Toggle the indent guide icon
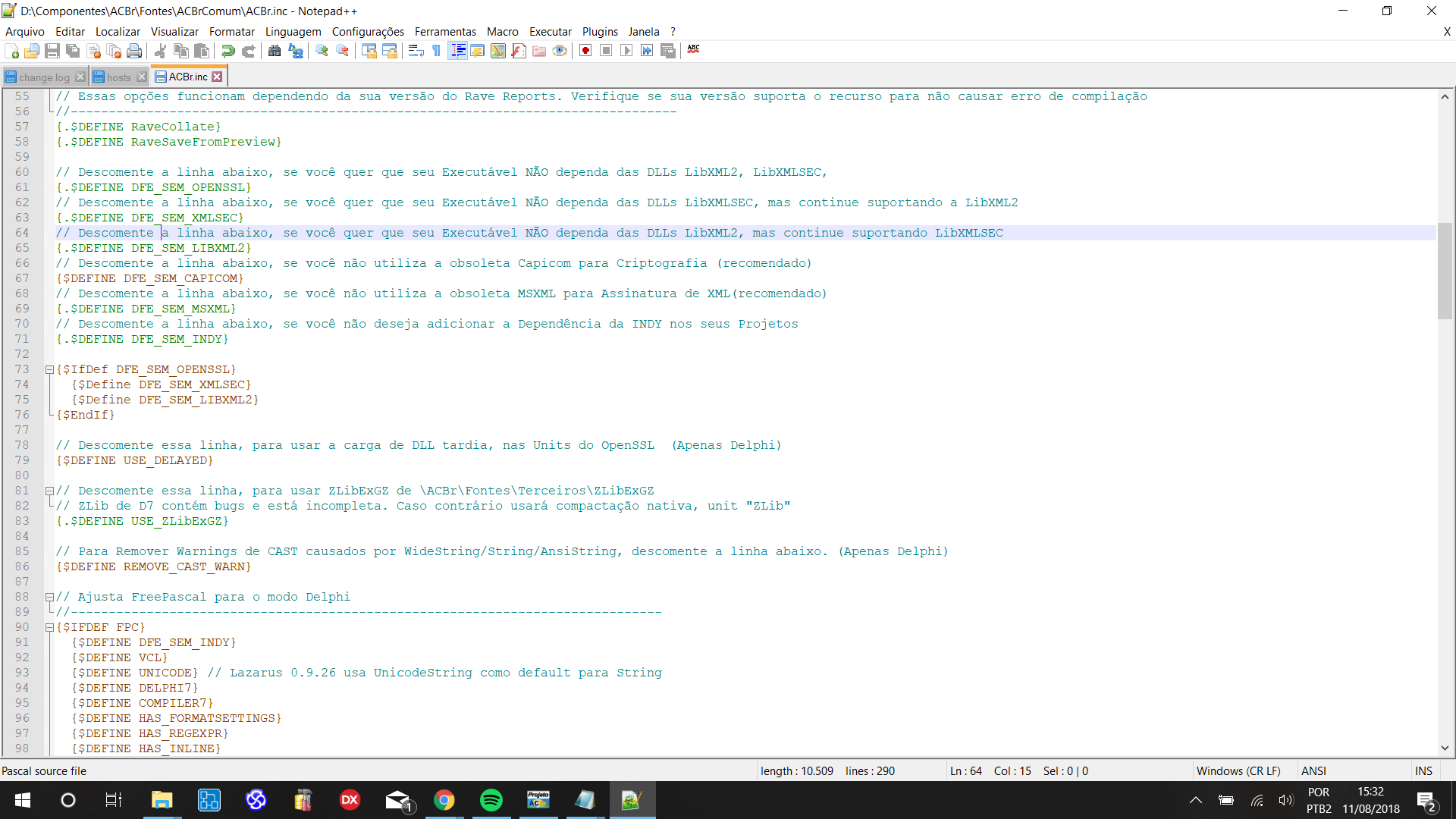The width and height of the screenshot is (1456, 819). click(457, 51)
